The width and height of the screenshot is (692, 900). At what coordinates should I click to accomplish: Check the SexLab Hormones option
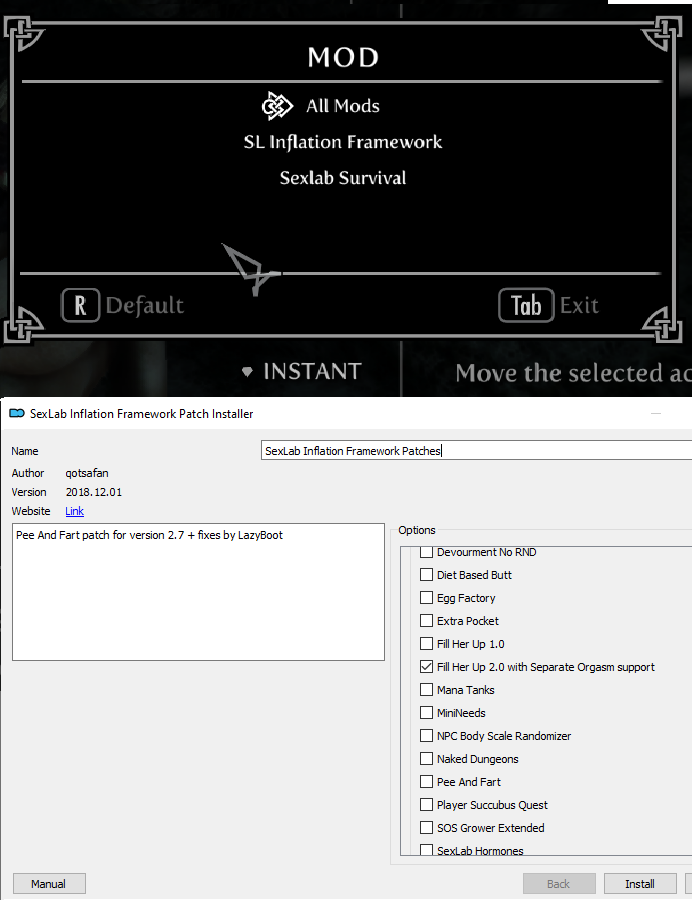pyautogui.click(x=426, y=849)
